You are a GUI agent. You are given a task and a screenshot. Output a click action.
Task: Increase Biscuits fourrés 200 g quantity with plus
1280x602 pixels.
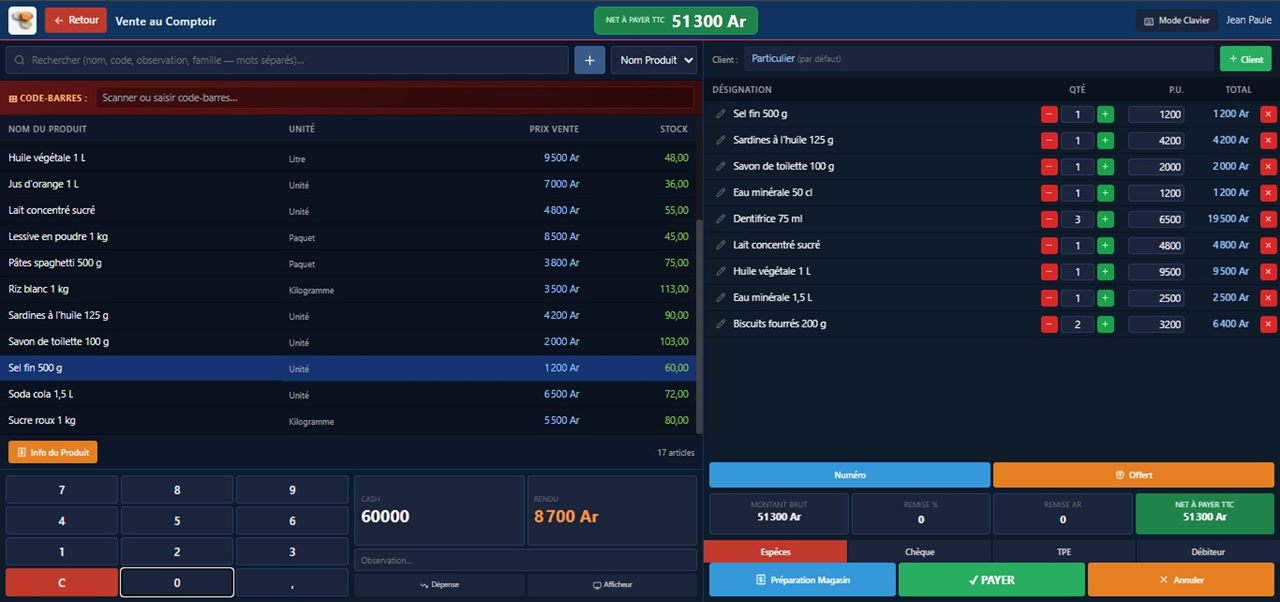tap(1105, 324)
